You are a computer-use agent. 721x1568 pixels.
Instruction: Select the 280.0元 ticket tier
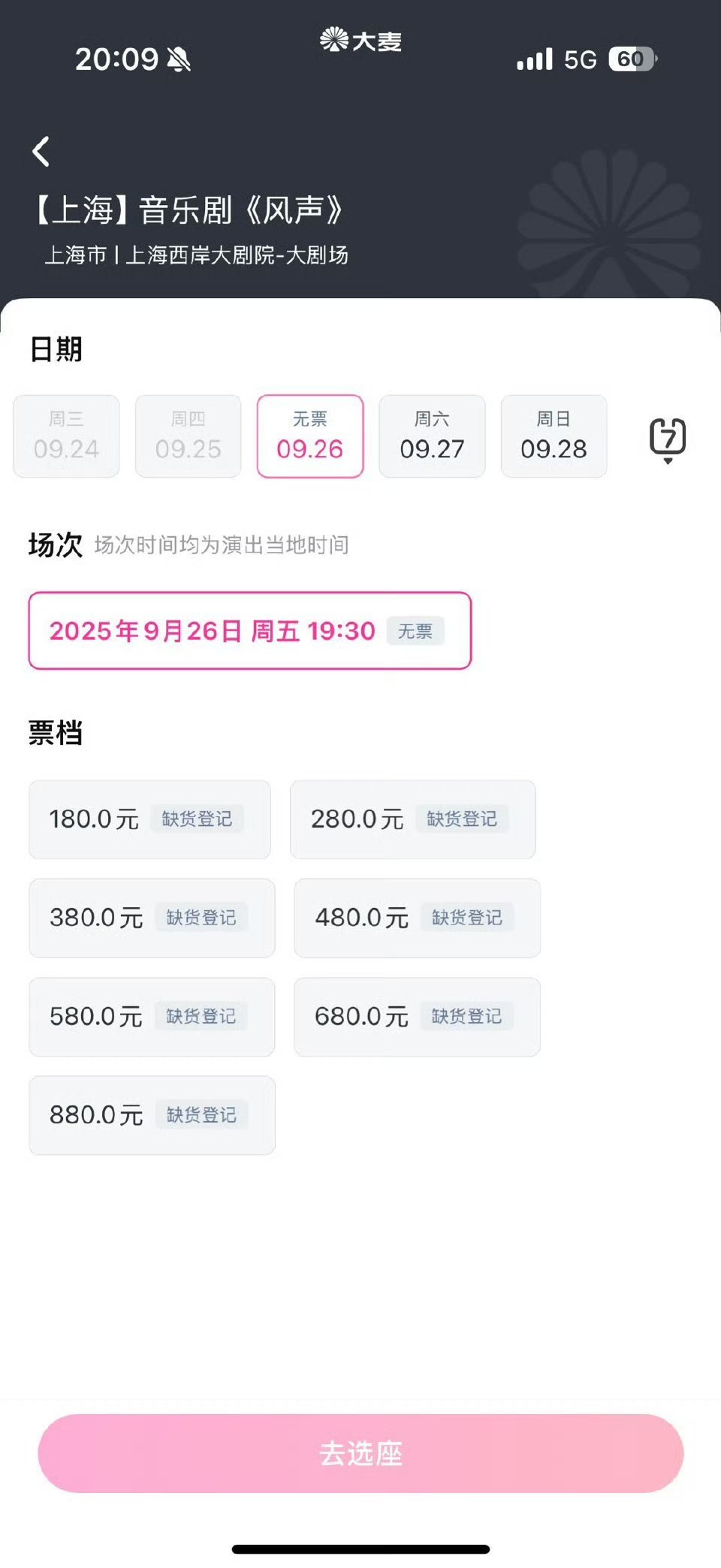point(413,819)
